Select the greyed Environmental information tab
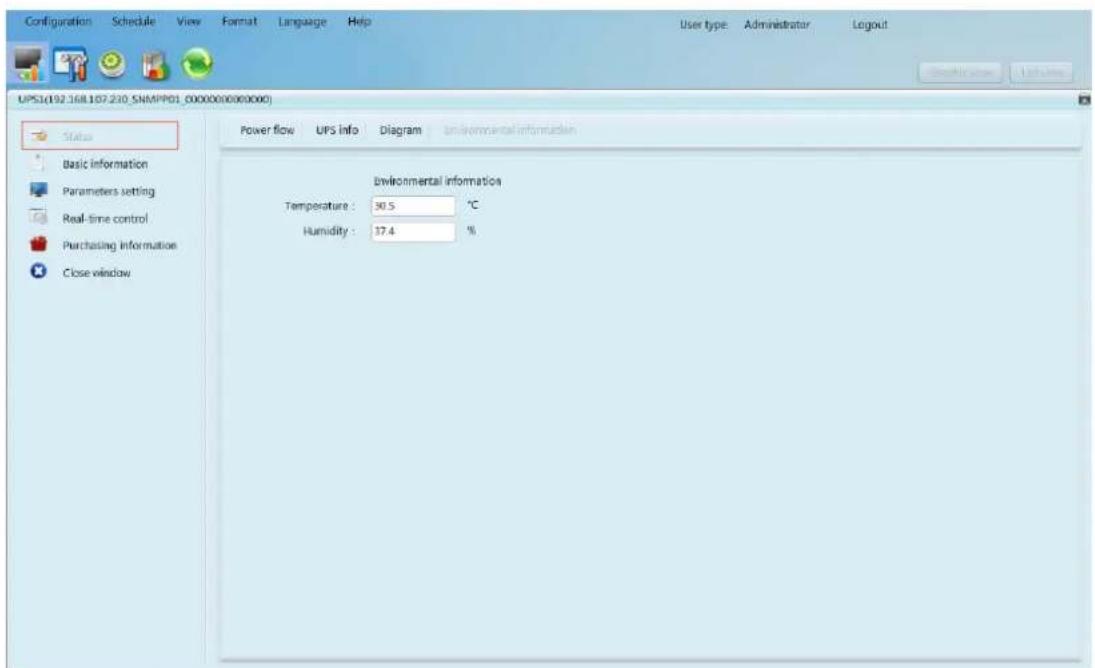 [509, 130]
